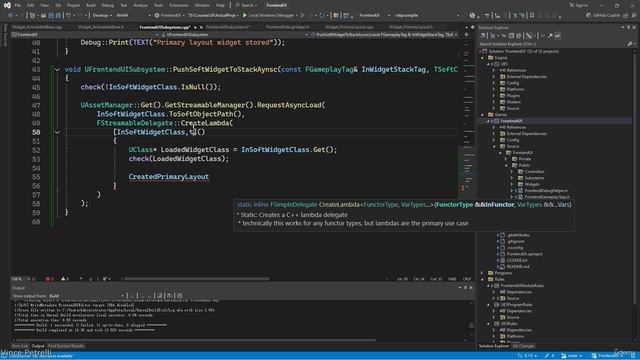Click the clock icon in Output toolbar

(180, 296)
